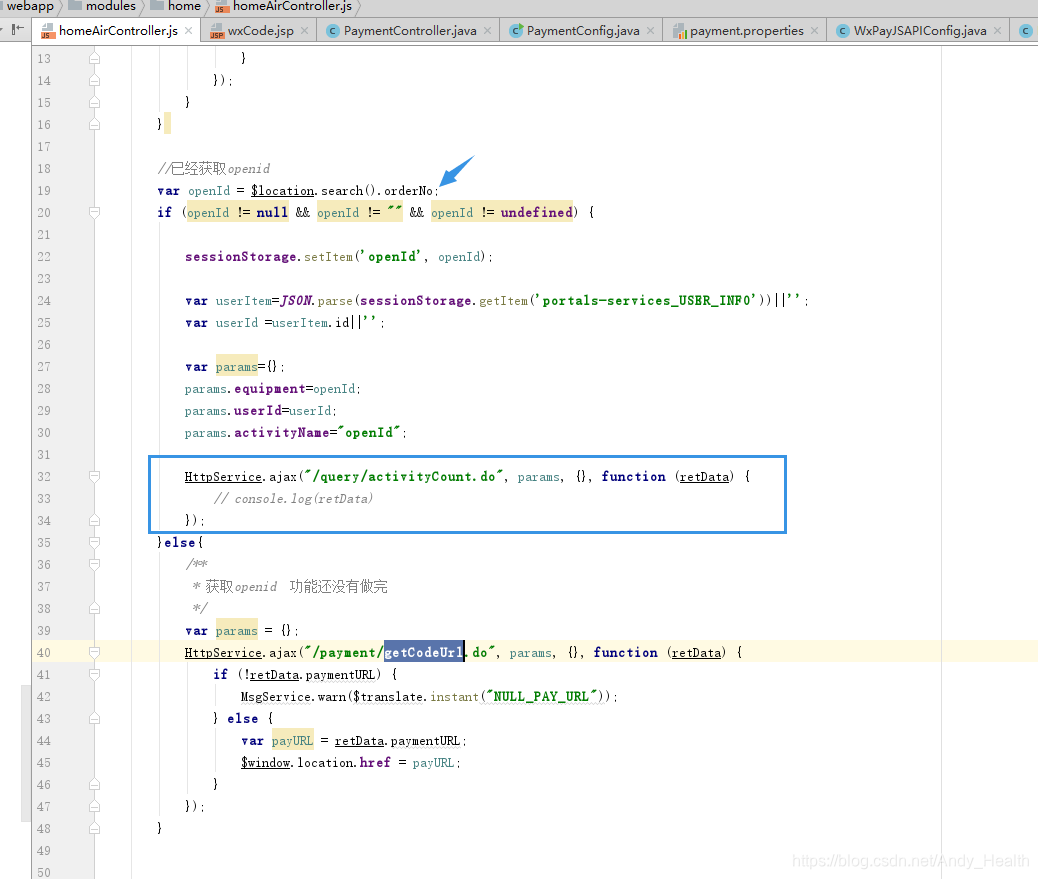Click $window on line 45
The image size is (1038, 879).
pos(265,763)
